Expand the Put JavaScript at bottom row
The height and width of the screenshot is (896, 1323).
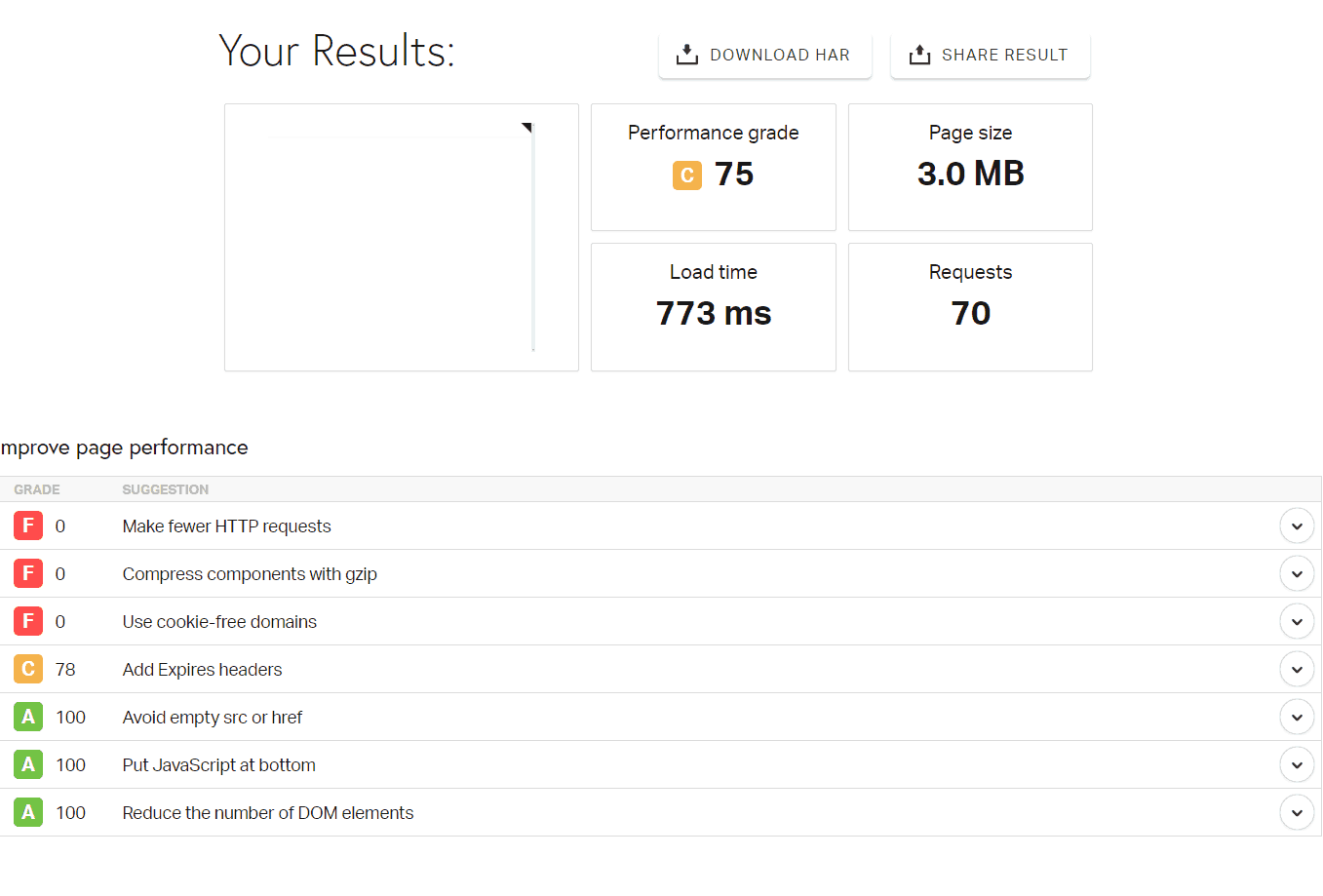point(1297,764)
